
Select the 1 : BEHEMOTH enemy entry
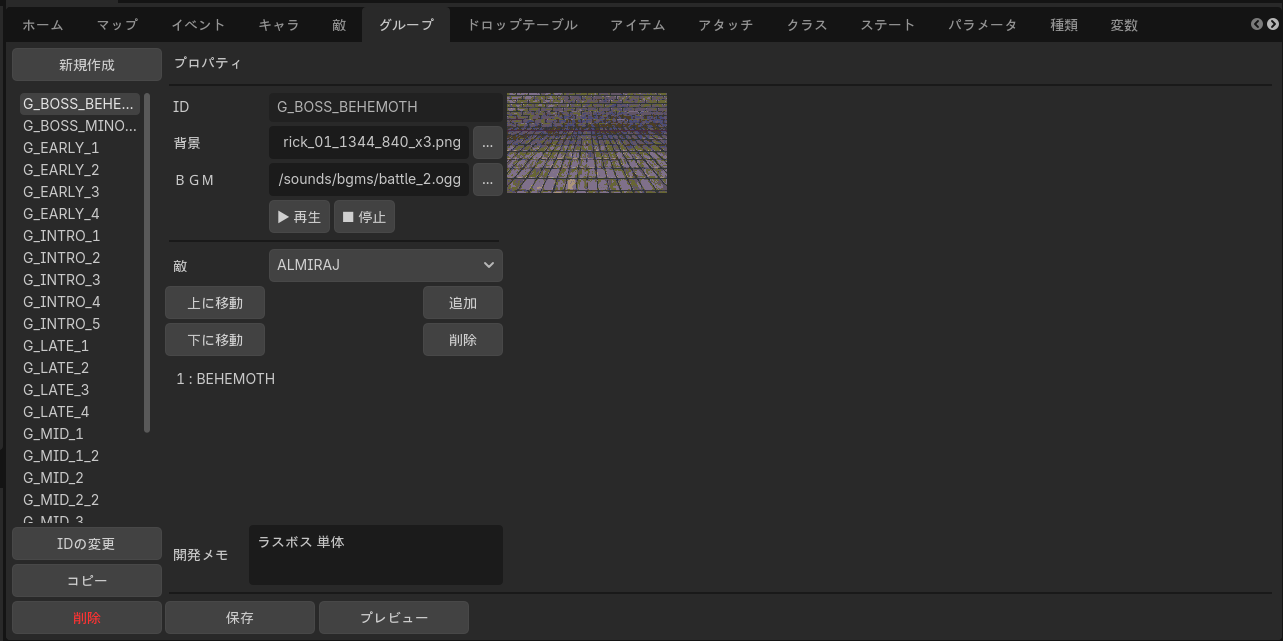(x=226, y=379)
